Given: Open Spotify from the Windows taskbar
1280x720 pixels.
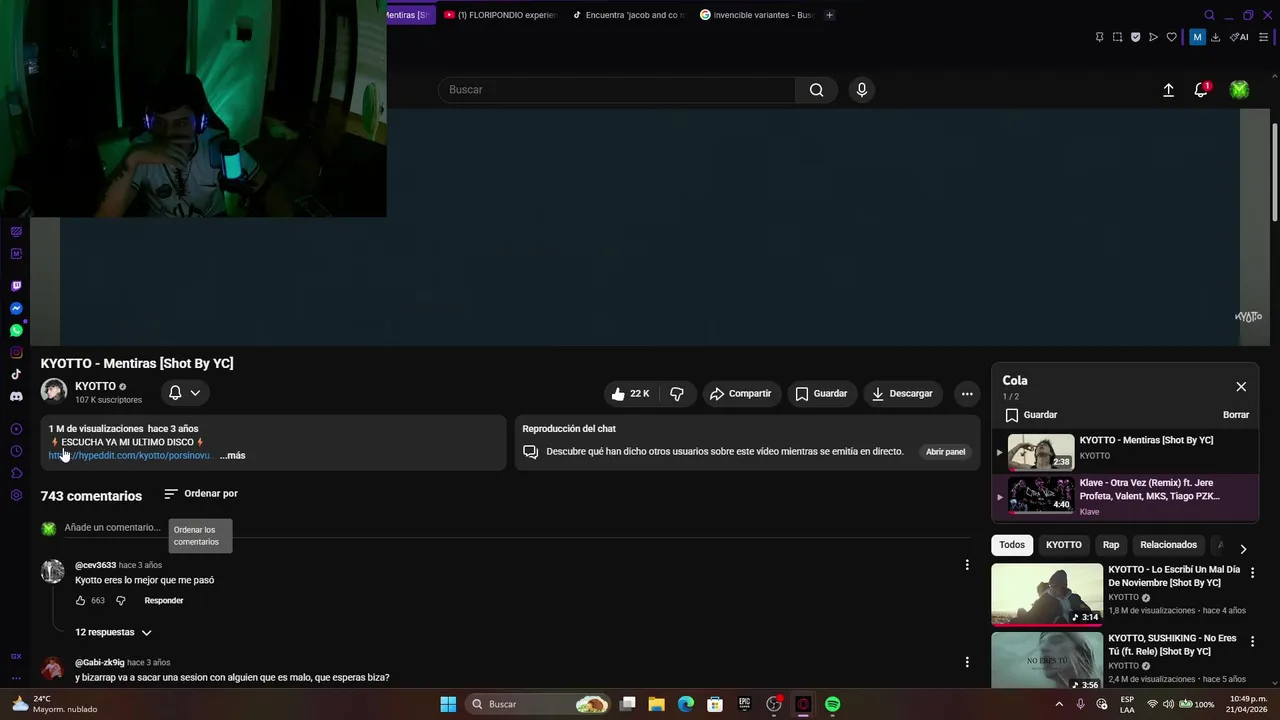Looking at the screenshot, I should pyautogui.click(x=832, y=704).
